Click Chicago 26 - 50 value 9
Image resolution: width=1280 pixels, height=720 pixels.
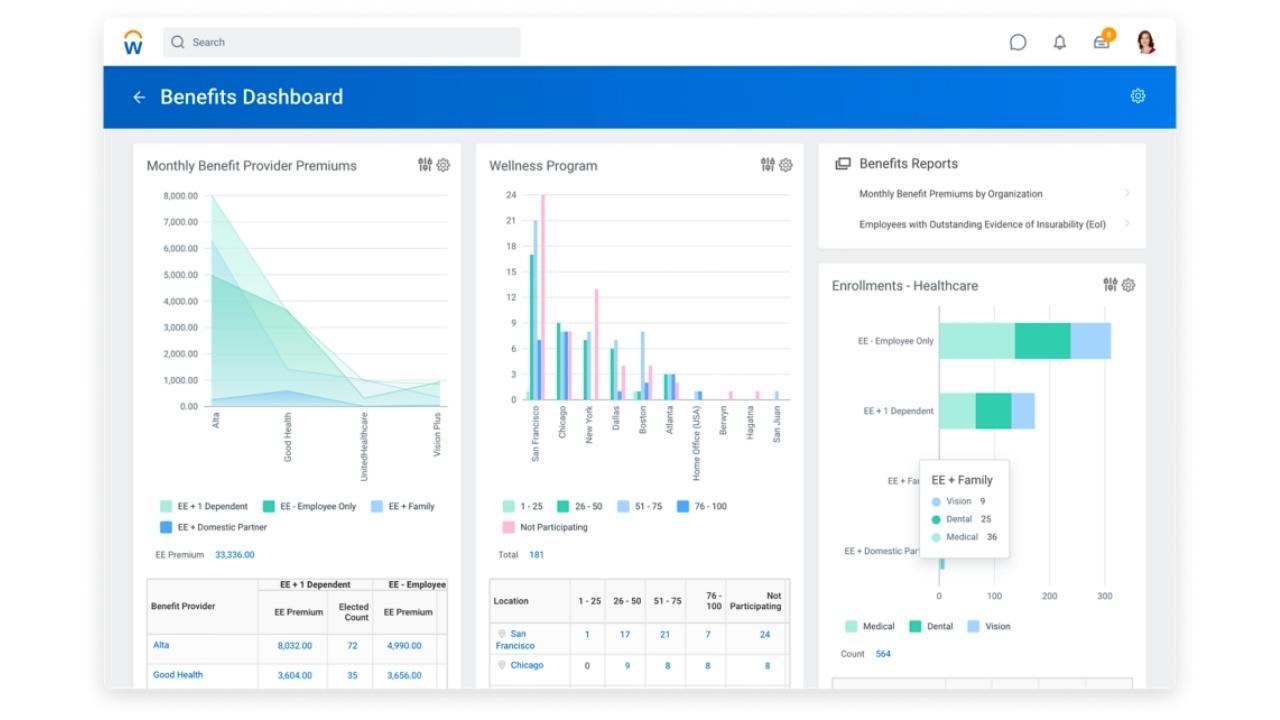tap(627, 666)
